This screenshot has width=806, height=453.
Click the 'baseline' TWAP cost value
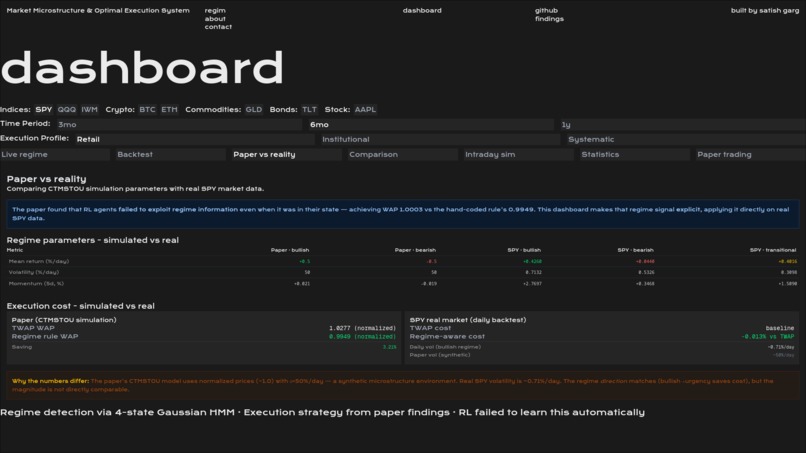[x=780, y=328]
